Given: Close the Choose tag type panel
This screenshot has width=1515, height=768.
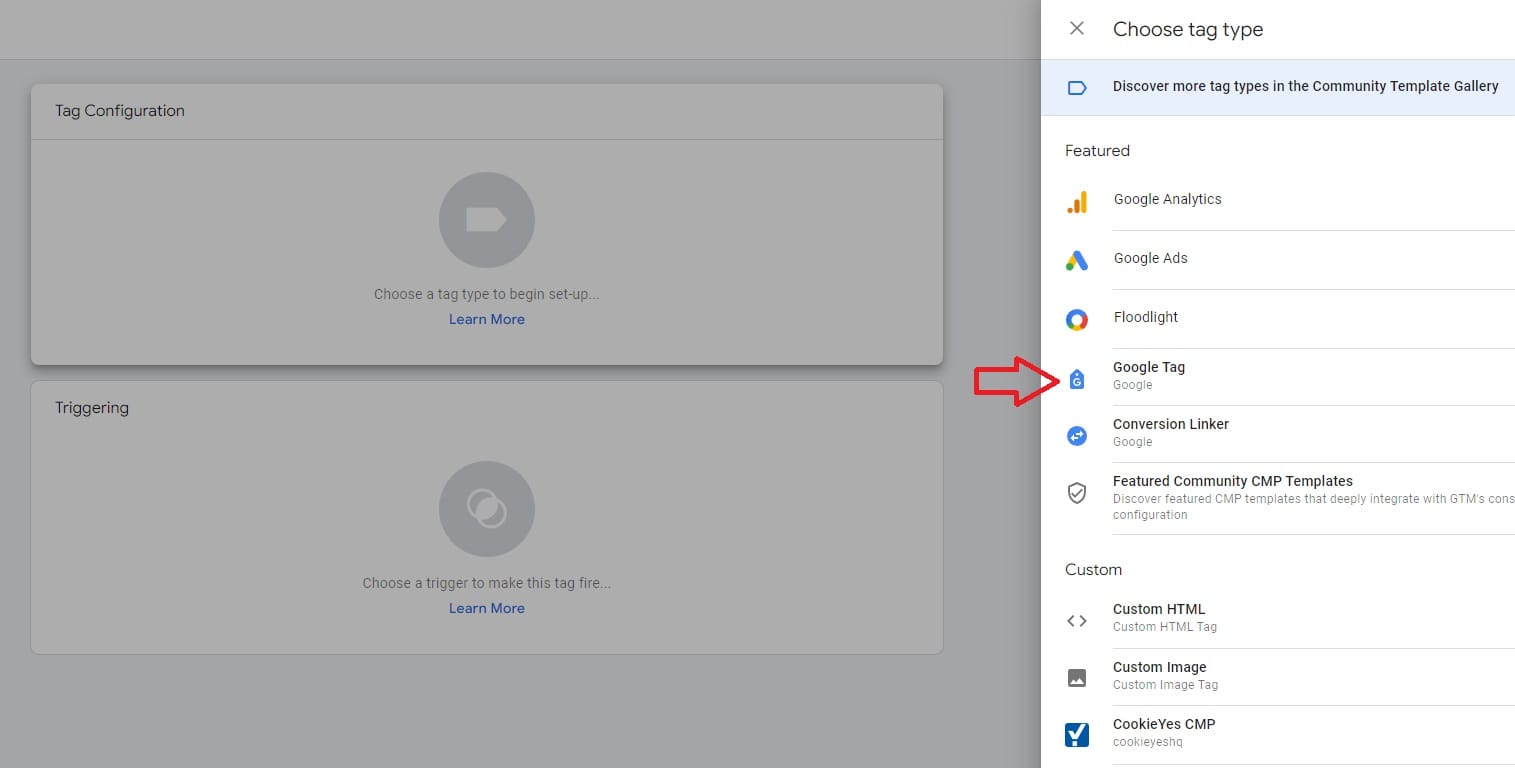Looking at the screenshot, I should (1076, 29).
